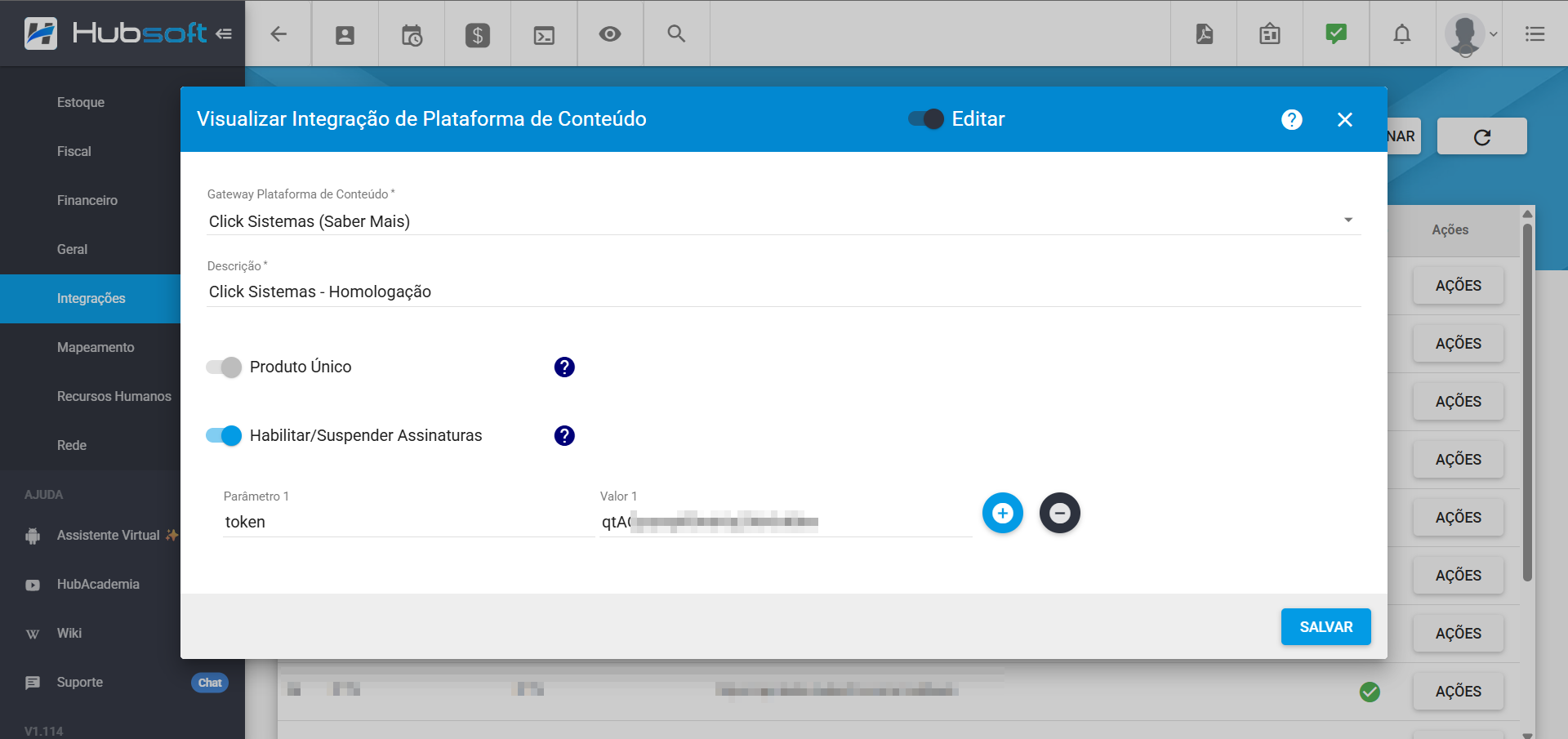Image resolution: width=1568 pixels, height=739 pixels.
Task: Close the Visualizar Integração dialog
Action: [x=1345, y=119]
